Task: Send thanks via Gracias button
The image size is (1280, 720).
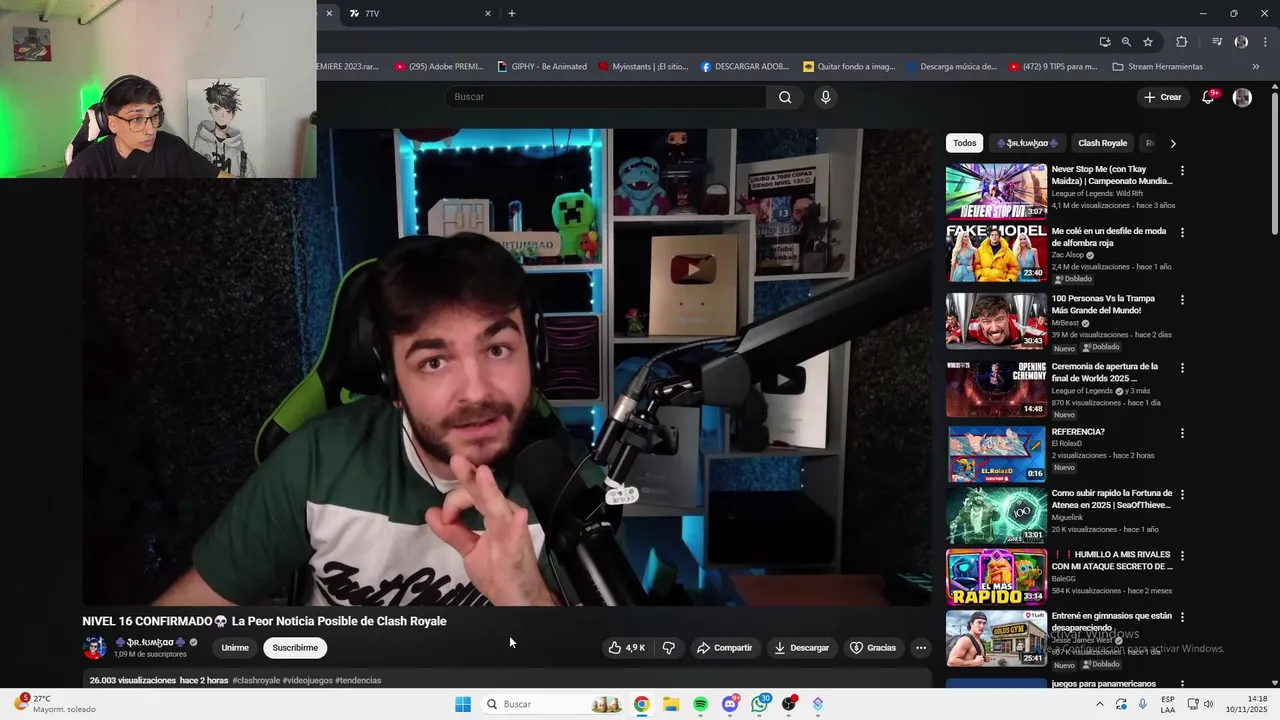Action: click(872, 648)
